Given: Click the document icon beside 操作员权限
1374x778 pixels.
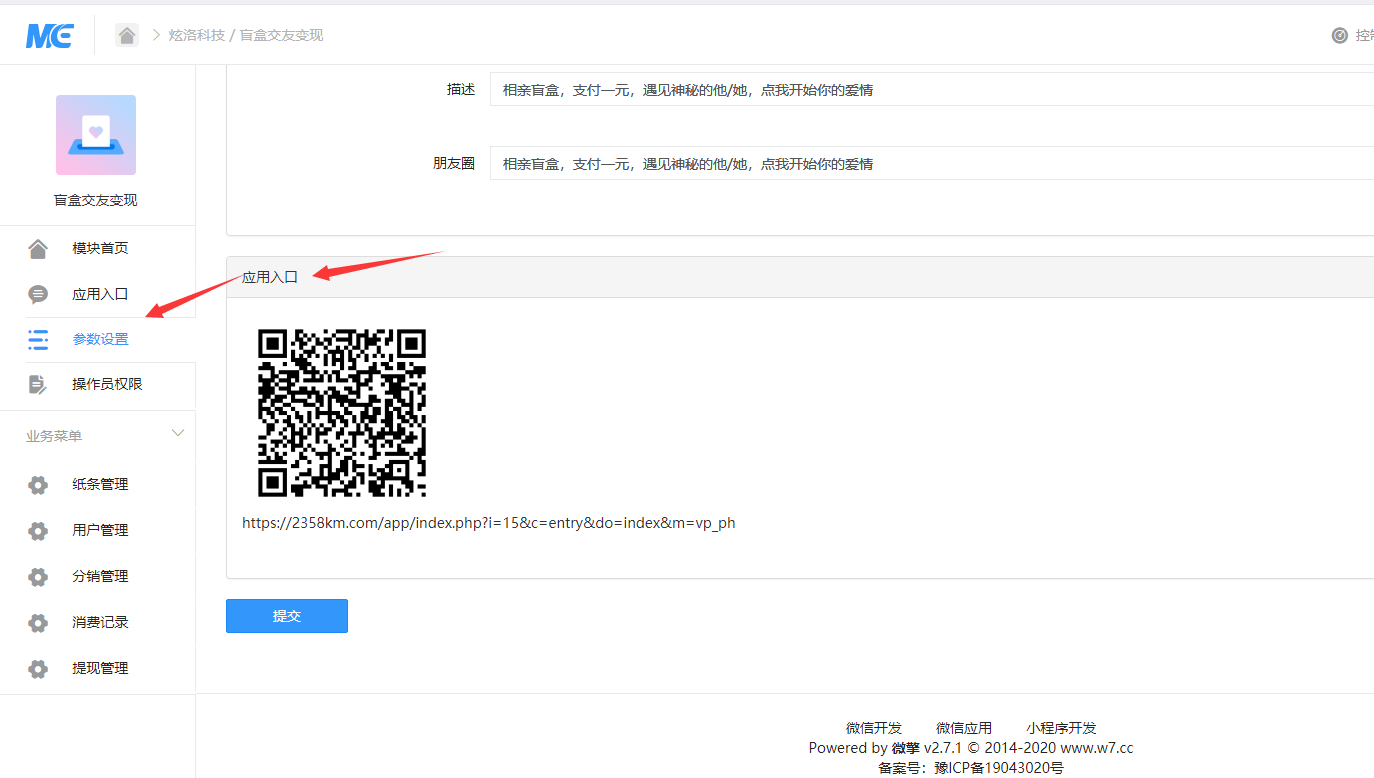Looking at the screenshot, I should (38, 384).
